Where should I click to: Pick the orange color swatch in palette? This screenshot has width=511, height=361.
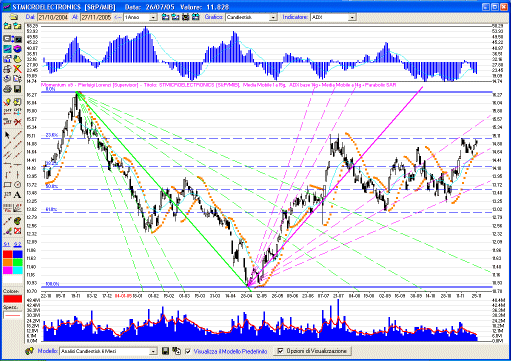coord(8,262)
